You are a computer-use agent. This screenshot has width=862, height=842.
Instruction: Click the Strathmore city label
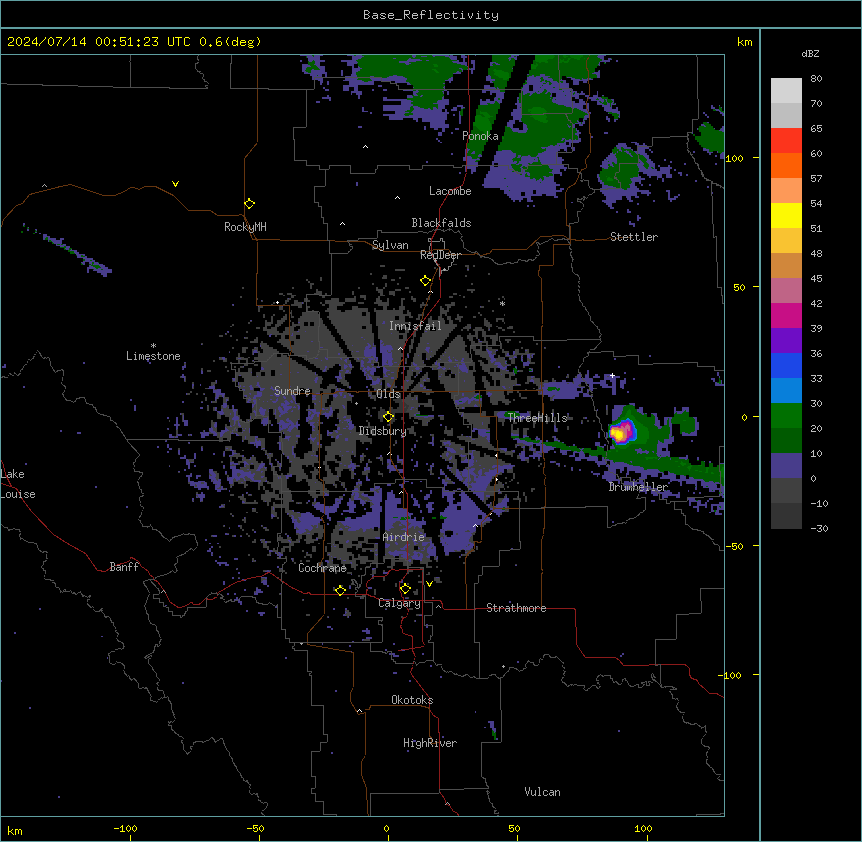point(516,608)
